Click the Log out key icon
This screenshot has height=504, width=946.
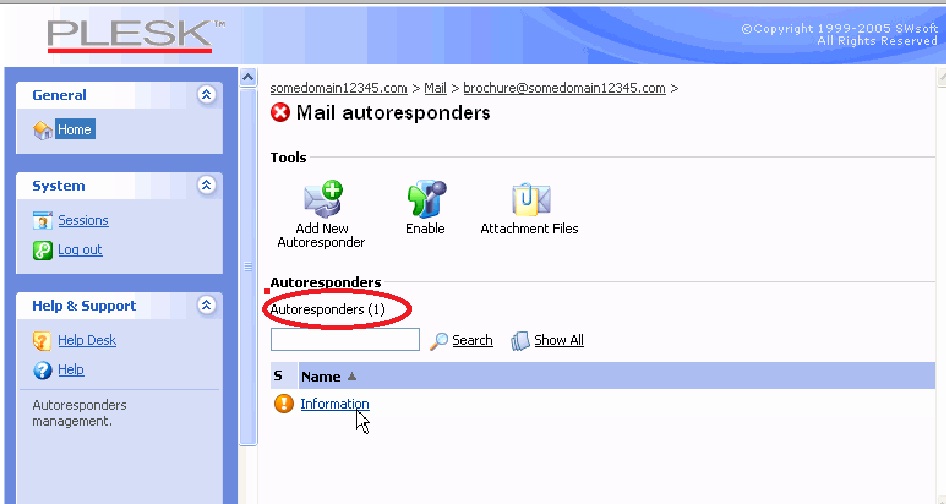pyautogui.click(x=43, y=250)
